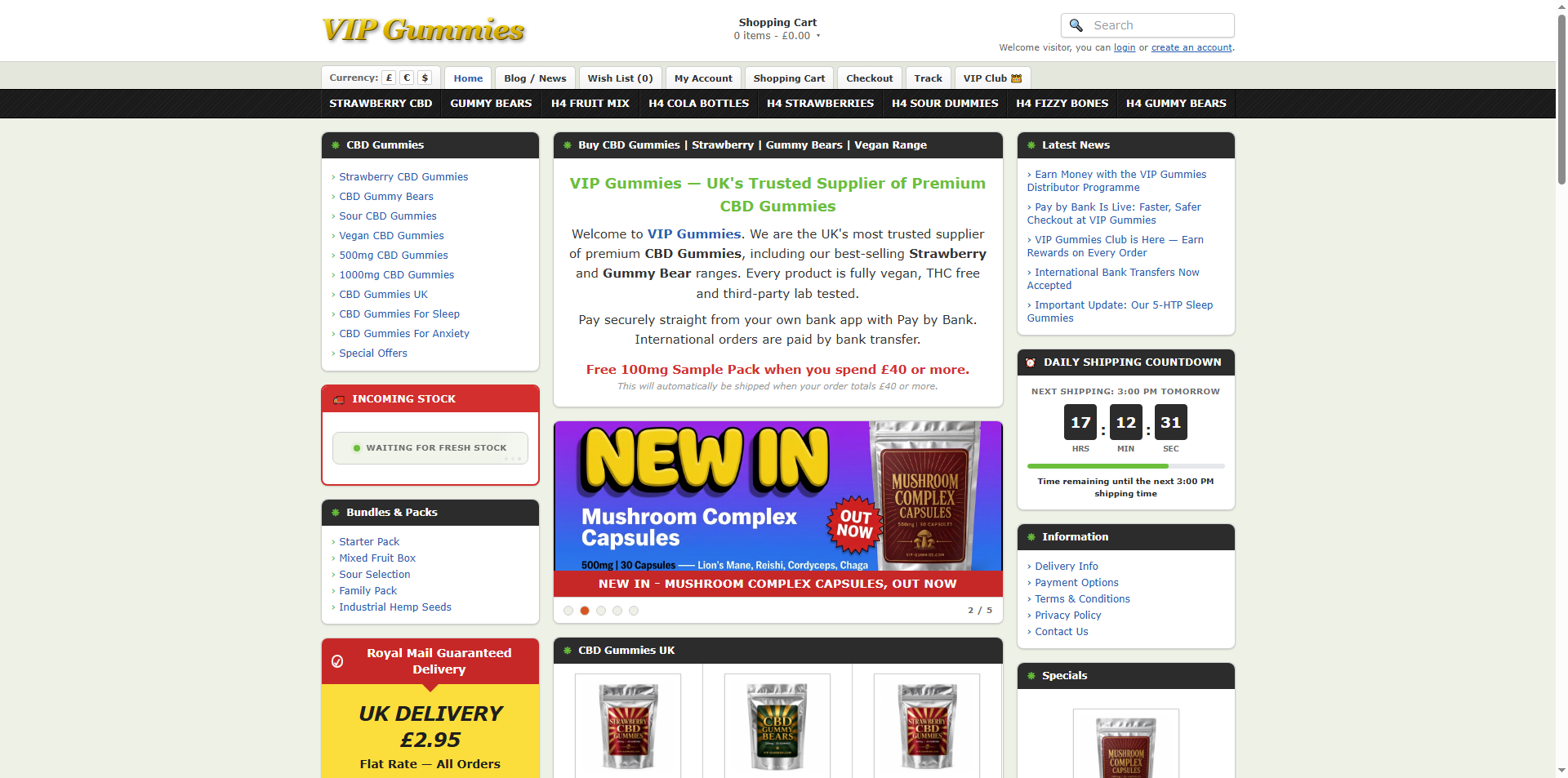This screenshot has height=778, width=1568.
Task: Open the Starter Pack bundle link
Action: (369, 542)
